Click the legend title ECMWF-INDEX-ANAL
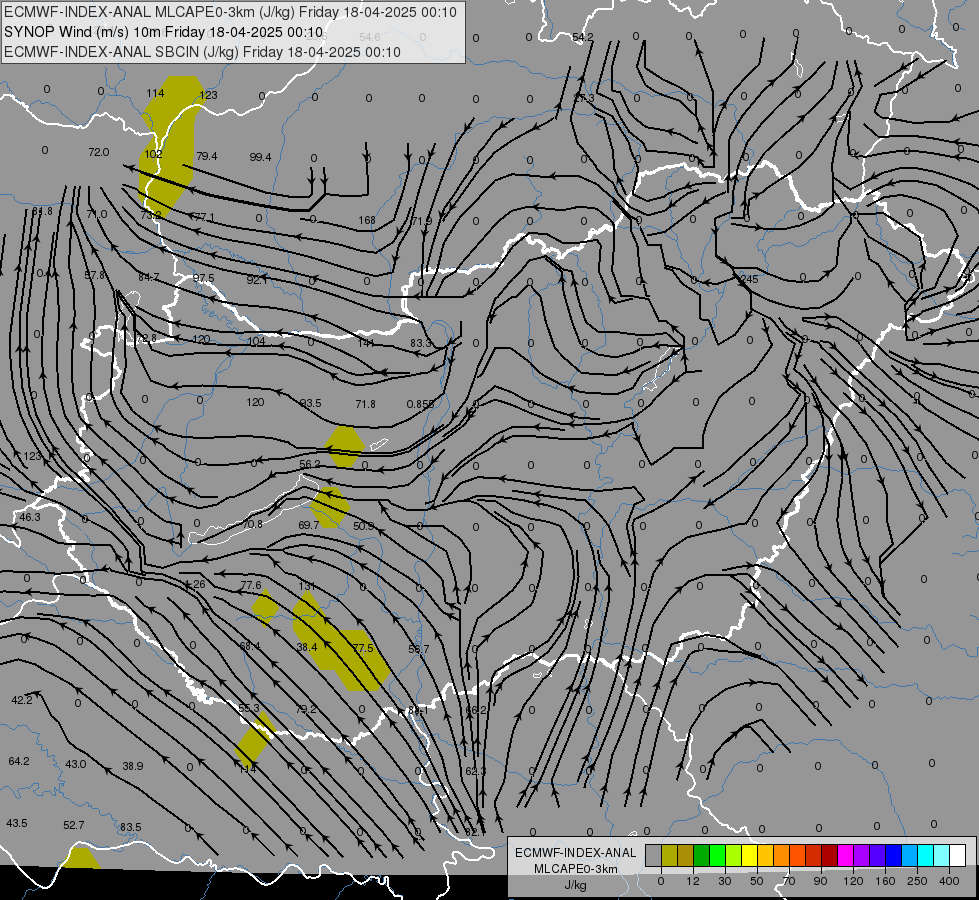This screenshot has height=900, width=979. tap(575, 853)
